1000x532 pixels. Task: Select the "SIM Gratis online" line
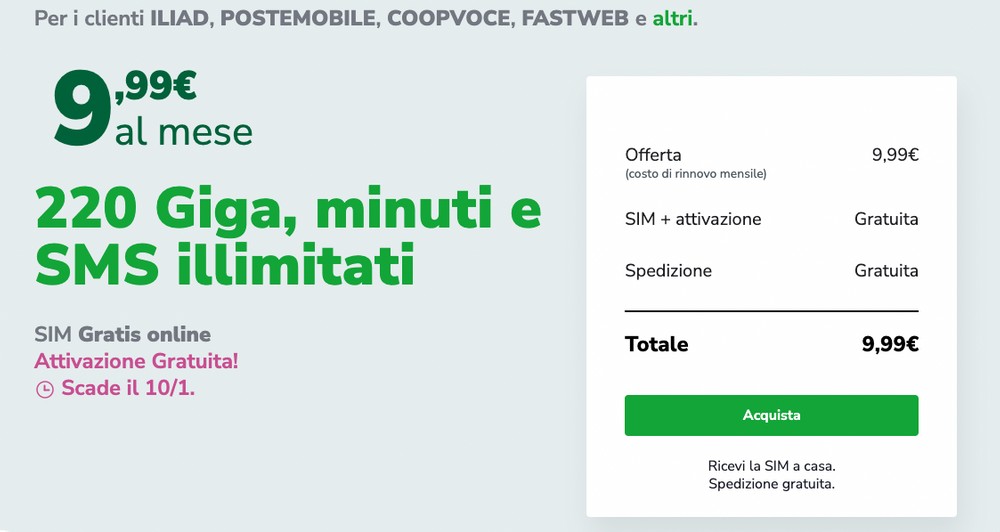(122, 334)
